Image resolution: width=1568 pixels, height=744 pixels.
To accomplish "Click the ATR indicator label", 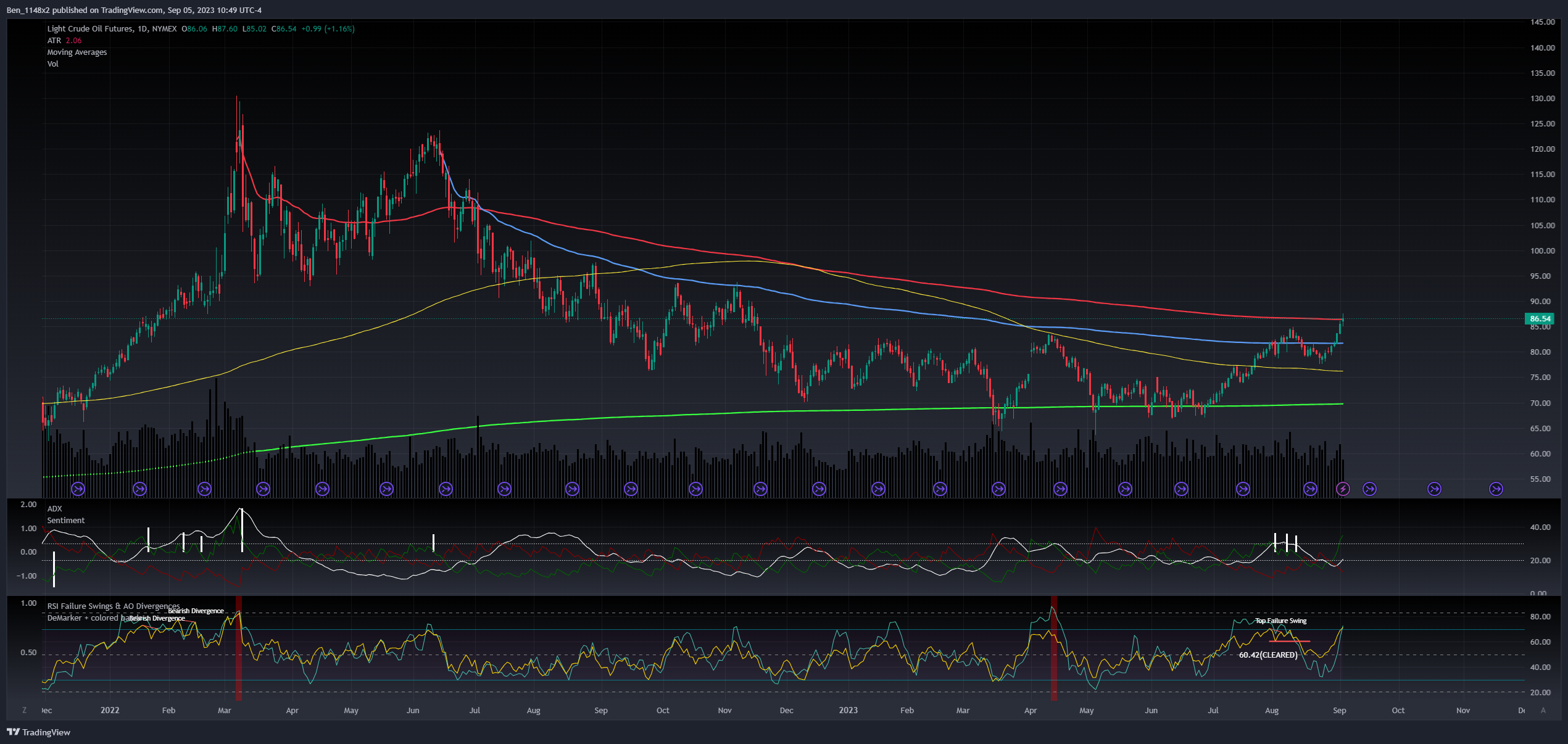I will pos(54,41).
